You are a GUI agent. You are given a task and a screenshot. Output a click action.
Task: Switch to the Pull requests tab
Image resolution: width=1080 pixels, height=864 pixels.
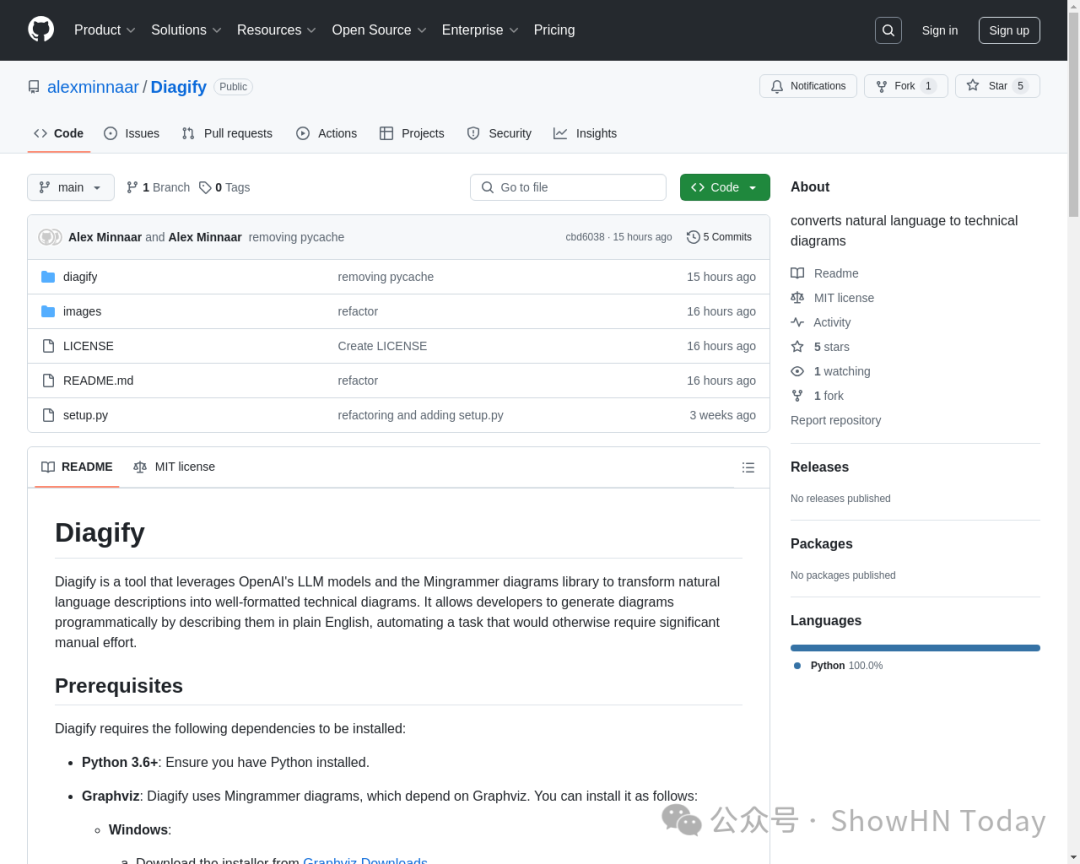pos(227,134)
